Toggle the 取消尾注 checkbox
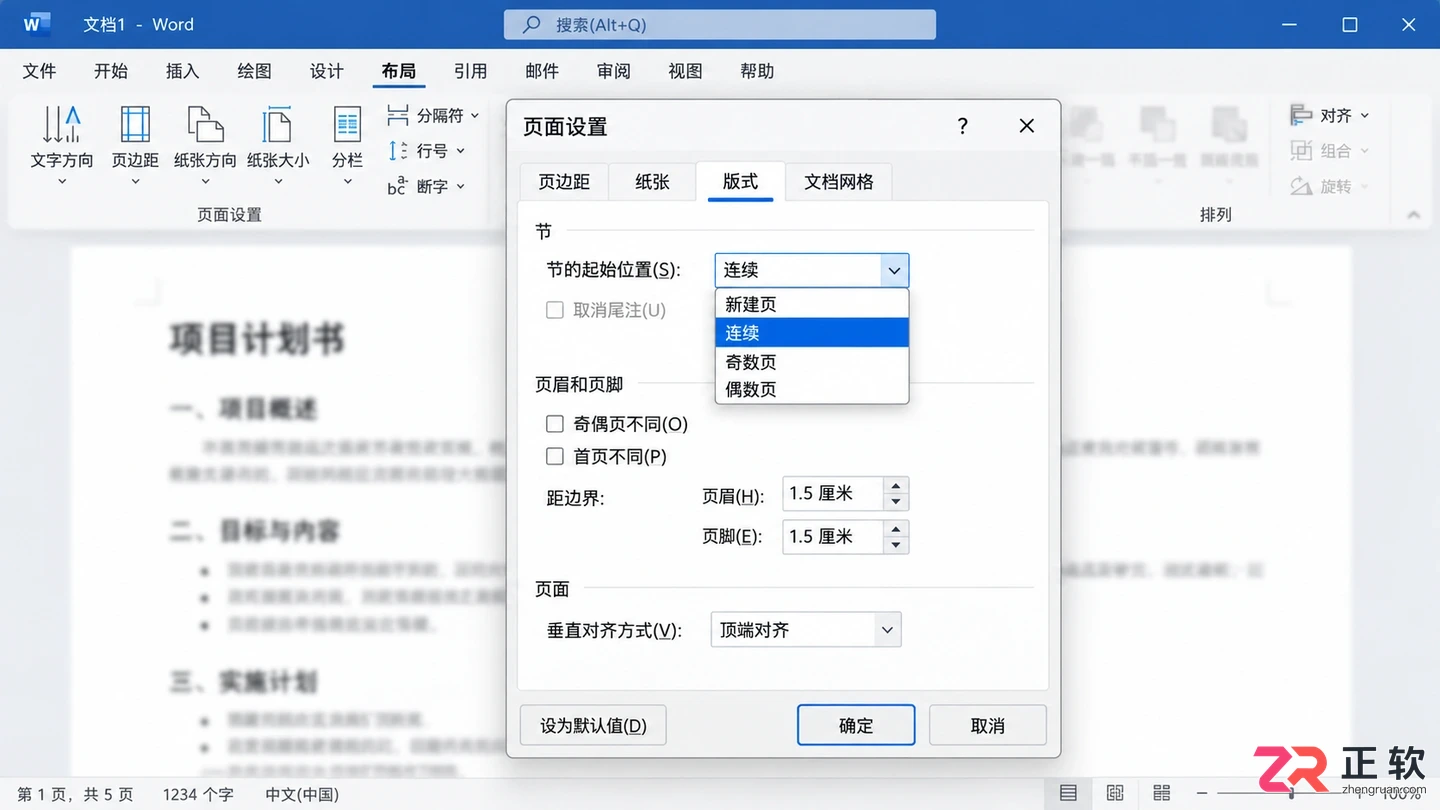The height and width of the screenshot is (810, 1440). click(555, 310)
